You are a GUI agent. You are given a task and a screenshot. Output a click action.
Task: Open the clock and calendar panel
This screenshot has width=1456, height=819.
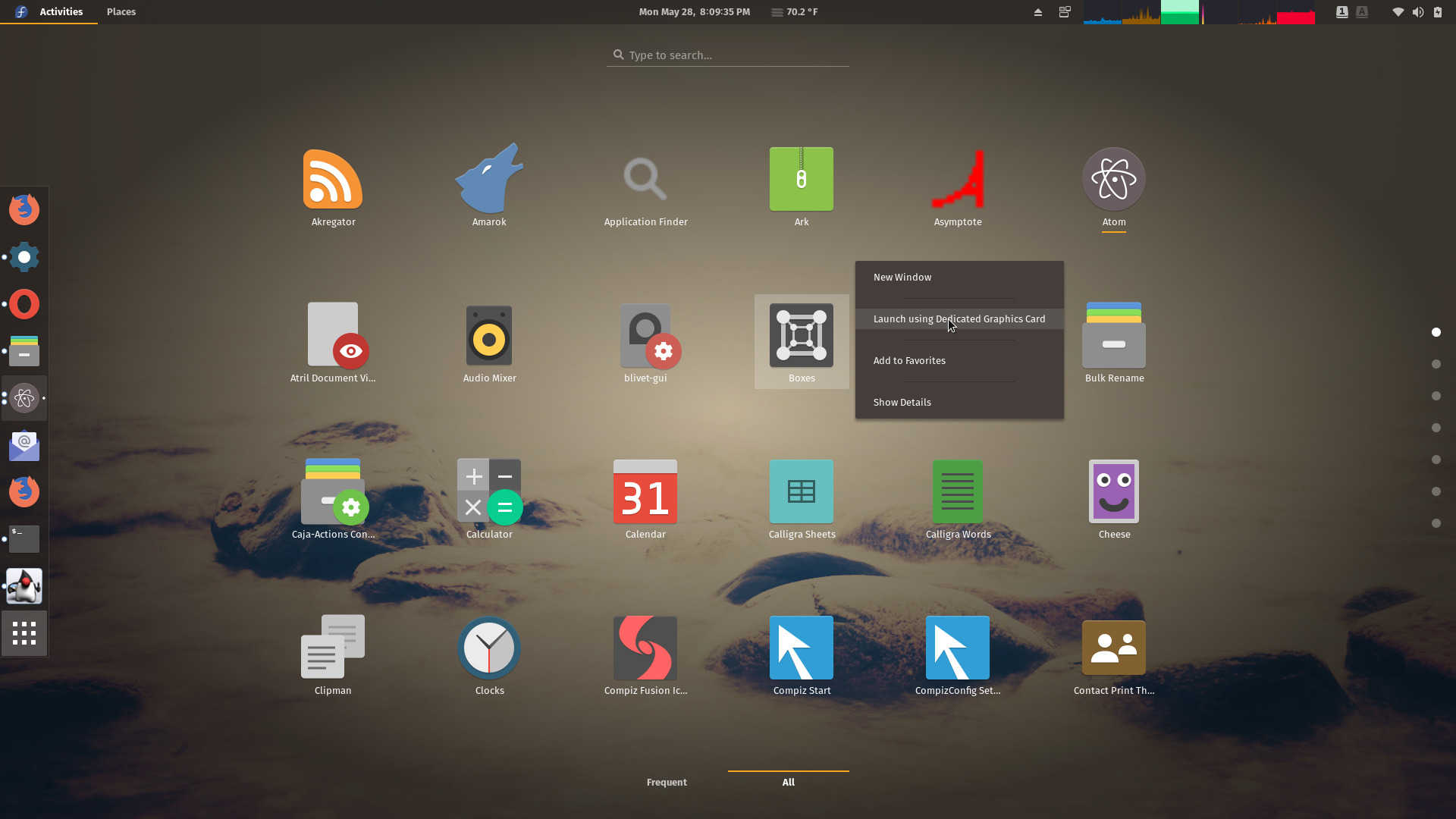[694, 12]
